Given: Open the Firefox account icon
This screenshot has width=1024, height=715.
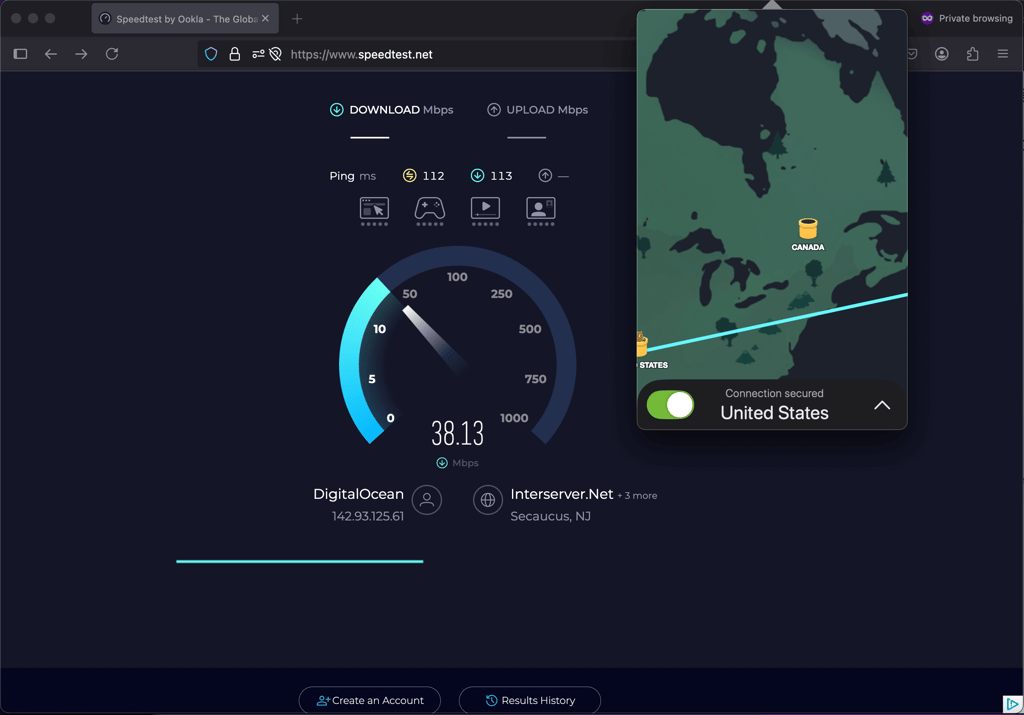Looking at the screenshot, I should (942, 54).
